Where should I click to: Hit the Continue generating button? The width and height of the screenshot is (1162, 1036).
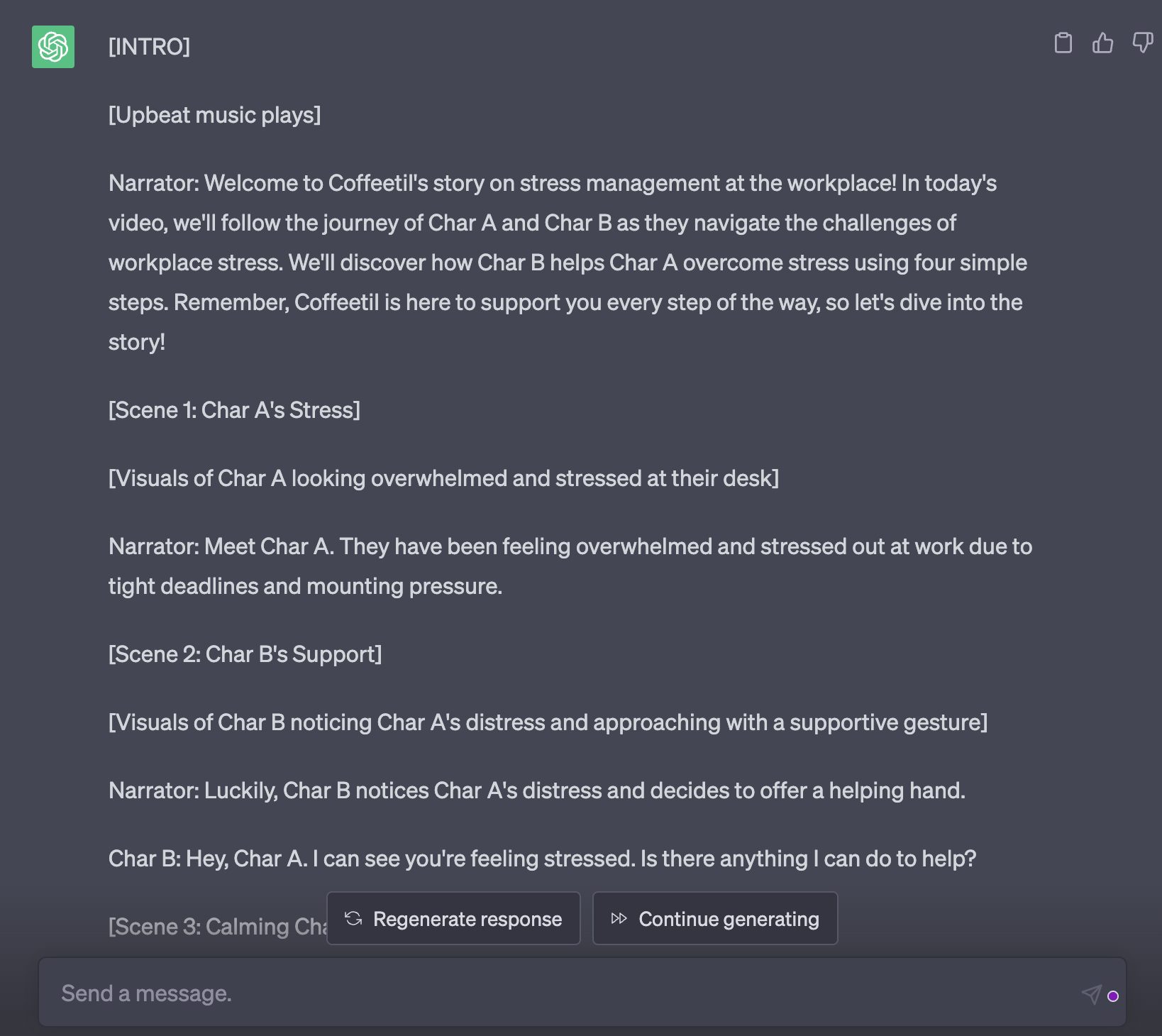tap(715, 919)
